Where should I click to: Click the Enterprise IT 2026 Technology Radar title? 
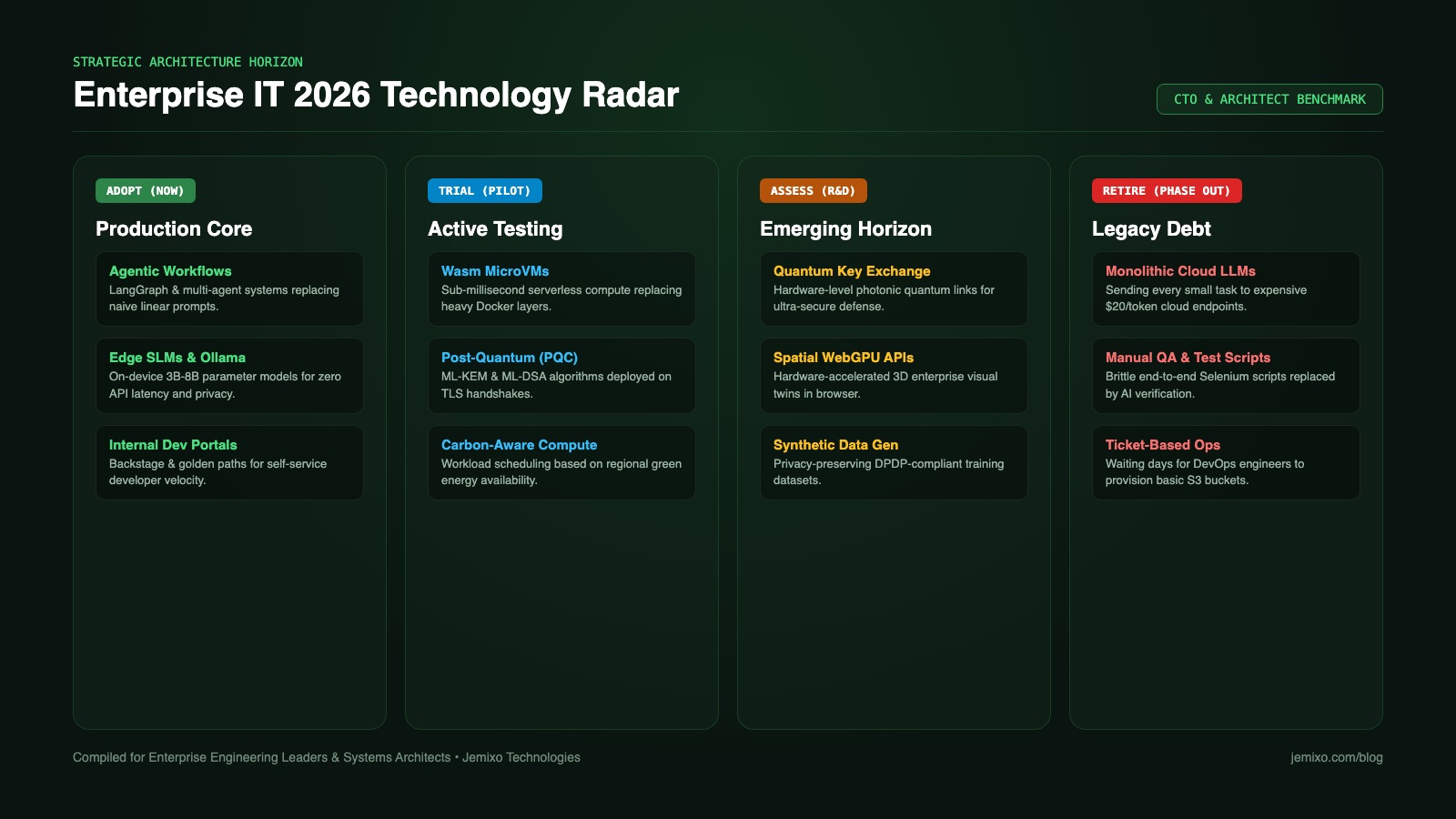[376, 96]
